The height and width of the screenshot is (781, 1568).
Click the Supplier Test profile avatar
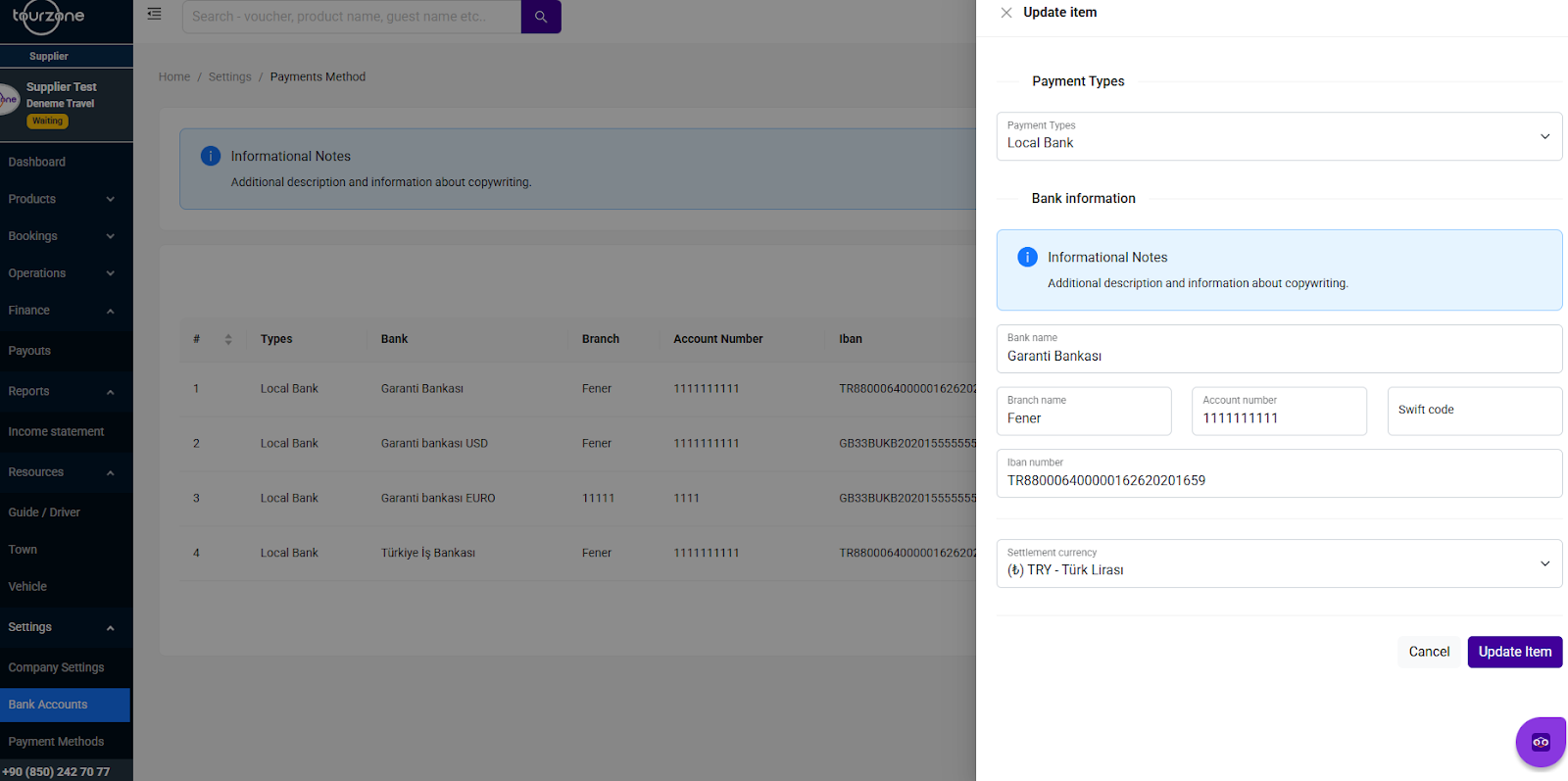[x=9, y=99]
